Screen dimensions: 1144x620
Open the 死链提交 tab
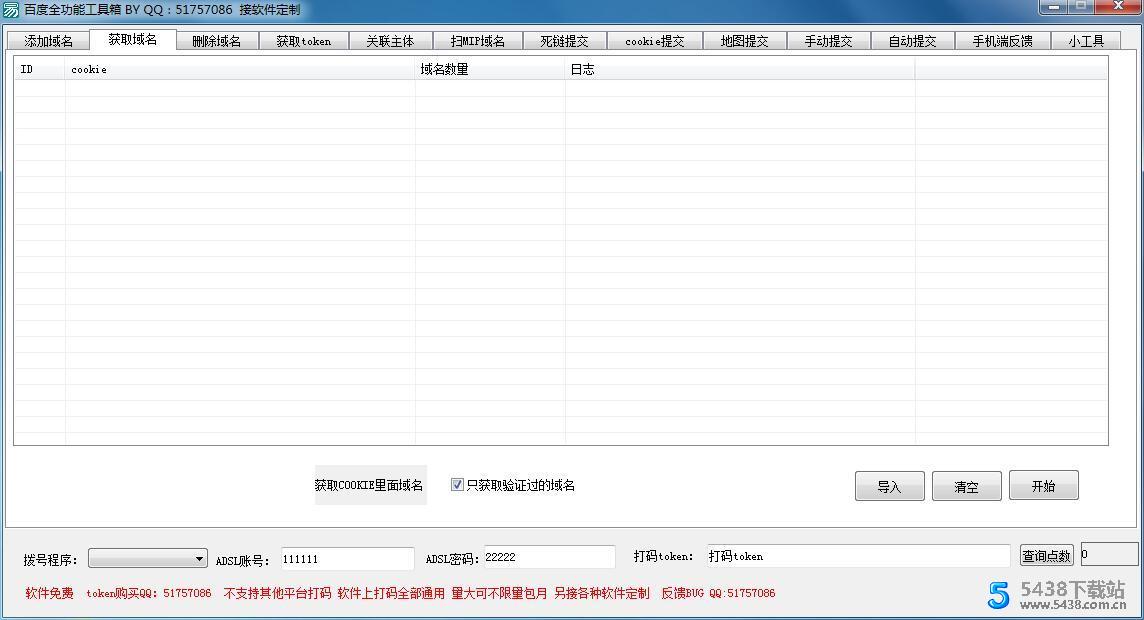[x=566, y=41]
